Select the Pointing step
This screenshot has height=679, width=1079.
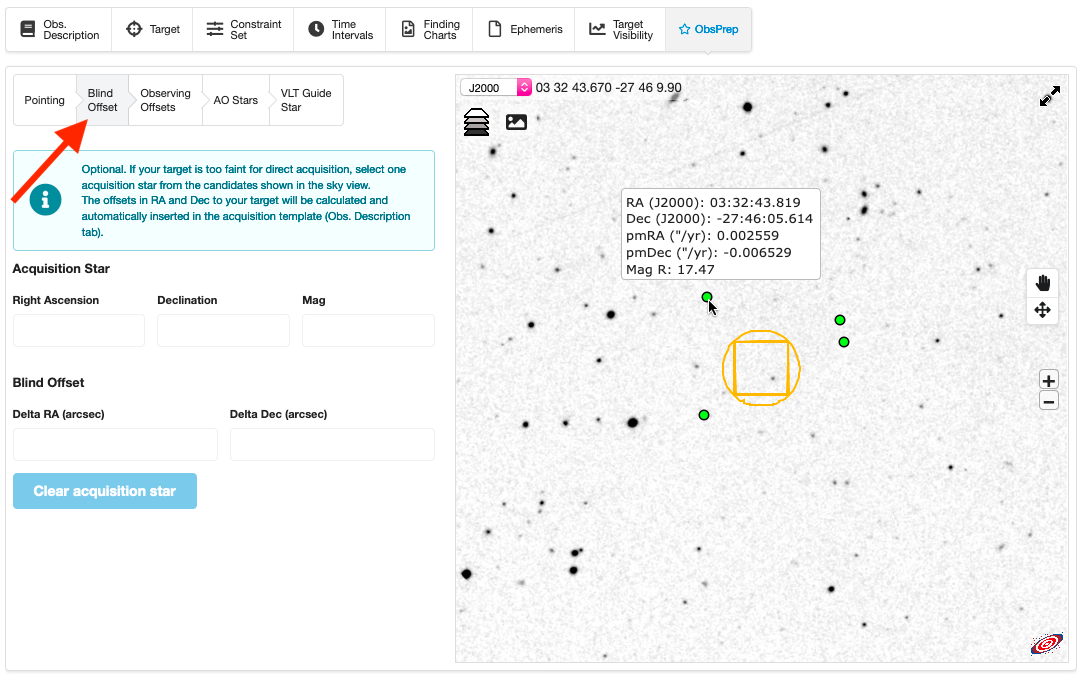[44, 100]
